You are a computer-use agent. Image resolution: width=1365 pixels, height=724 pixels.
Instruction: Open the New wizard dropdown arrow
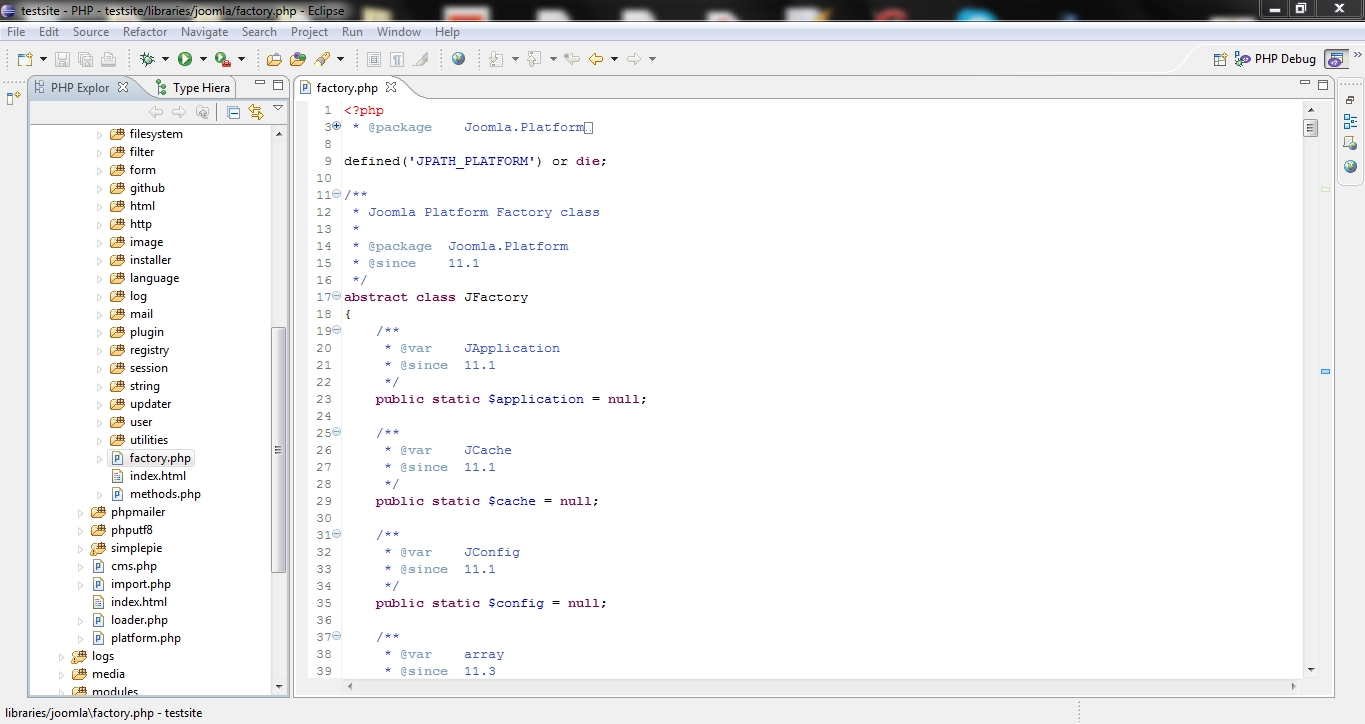click(x=43, y=59)
